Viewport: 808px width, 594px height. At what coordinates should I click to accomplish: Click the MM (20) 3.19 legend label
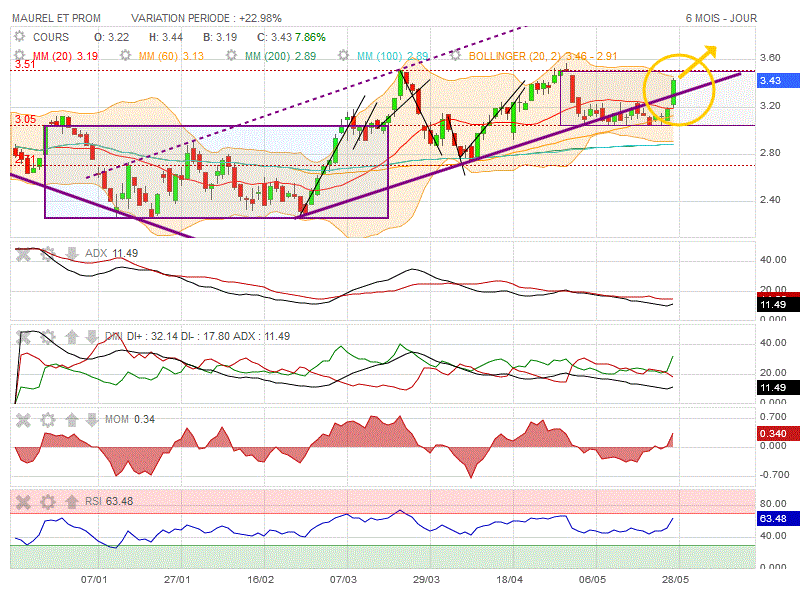pos(65,56)
